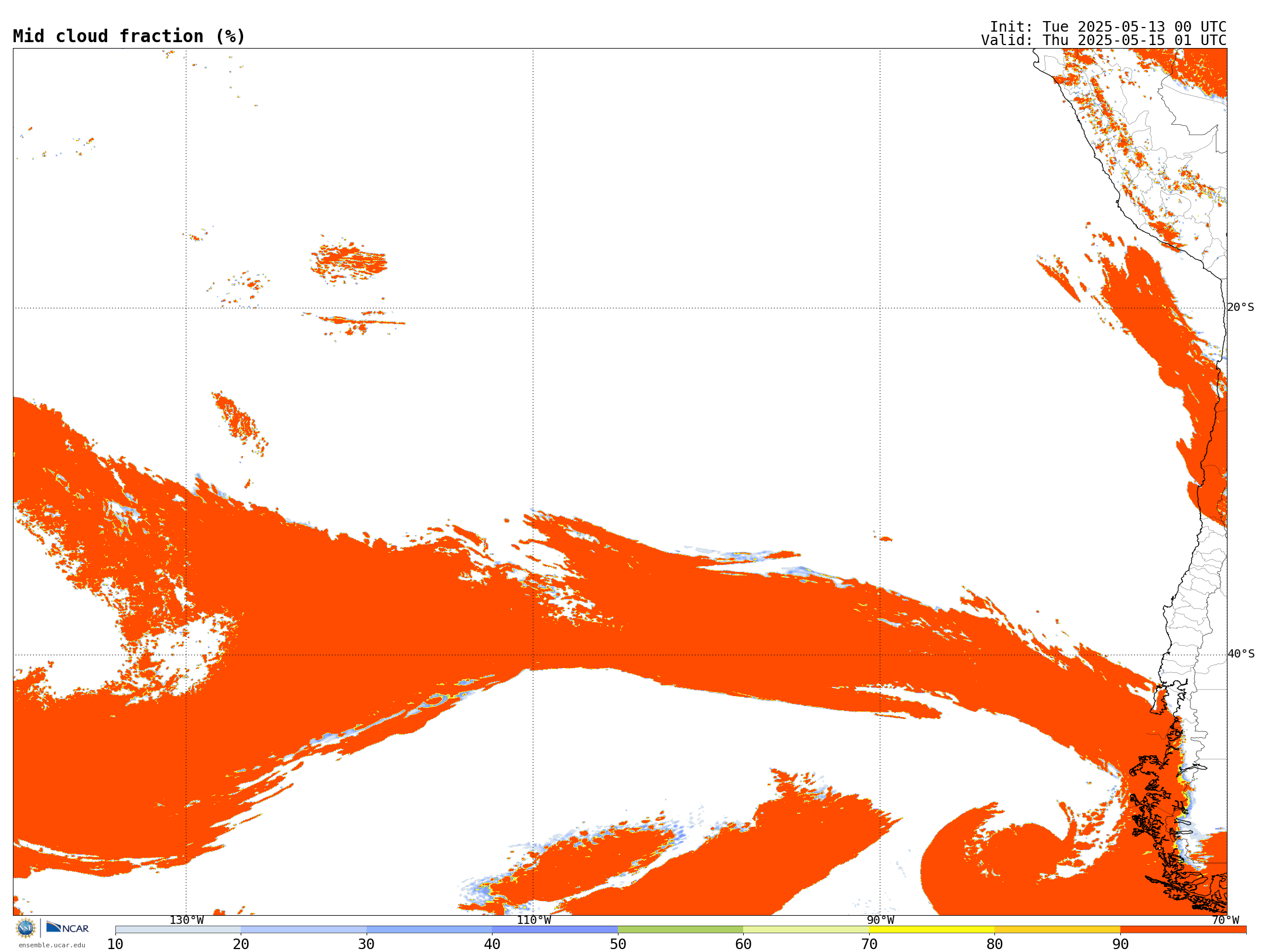Click the NSF logo icon
The width and height of the screenshot is (1265, 952).
26,928
